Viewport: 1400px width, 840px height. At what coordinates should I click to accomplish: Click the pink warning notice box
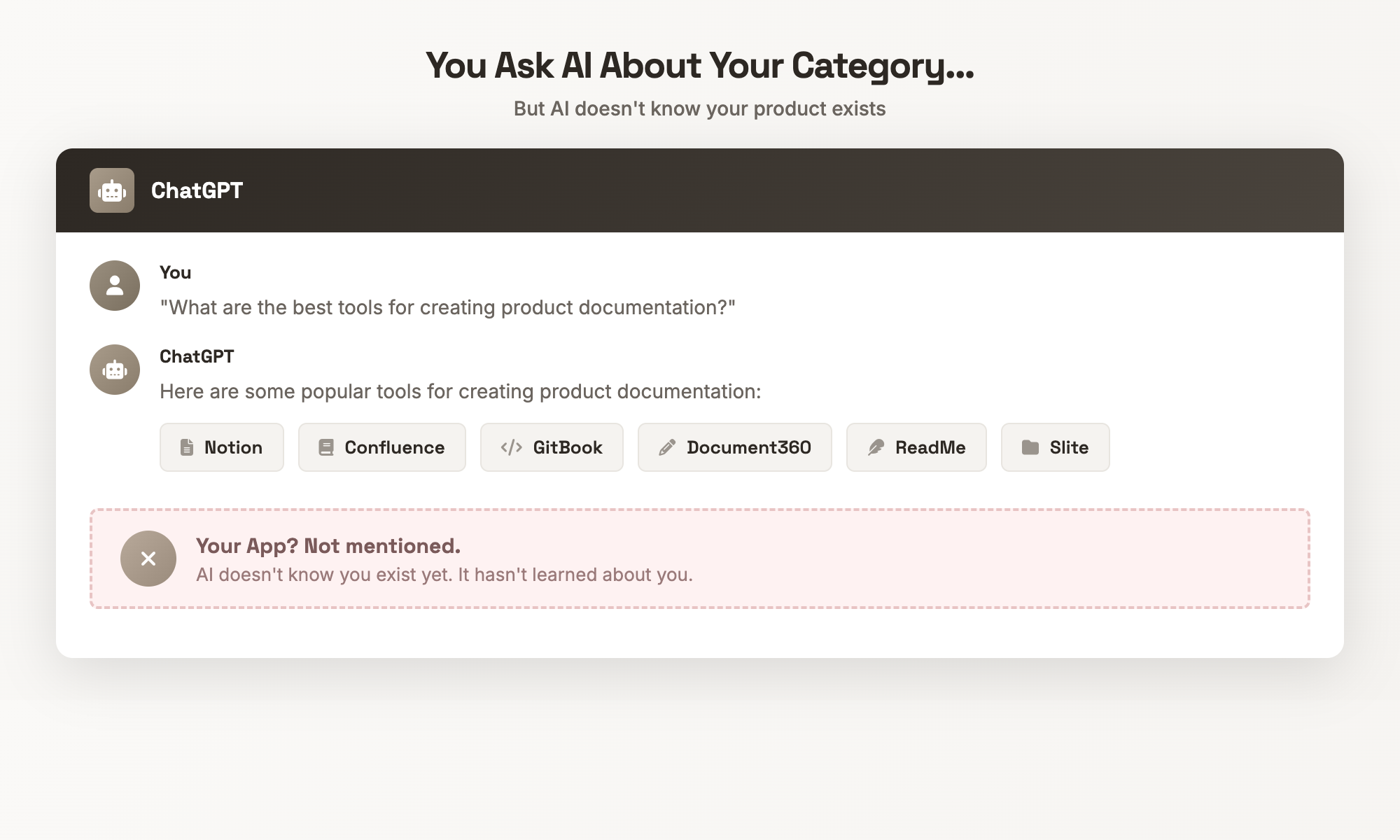pos(700,558)
